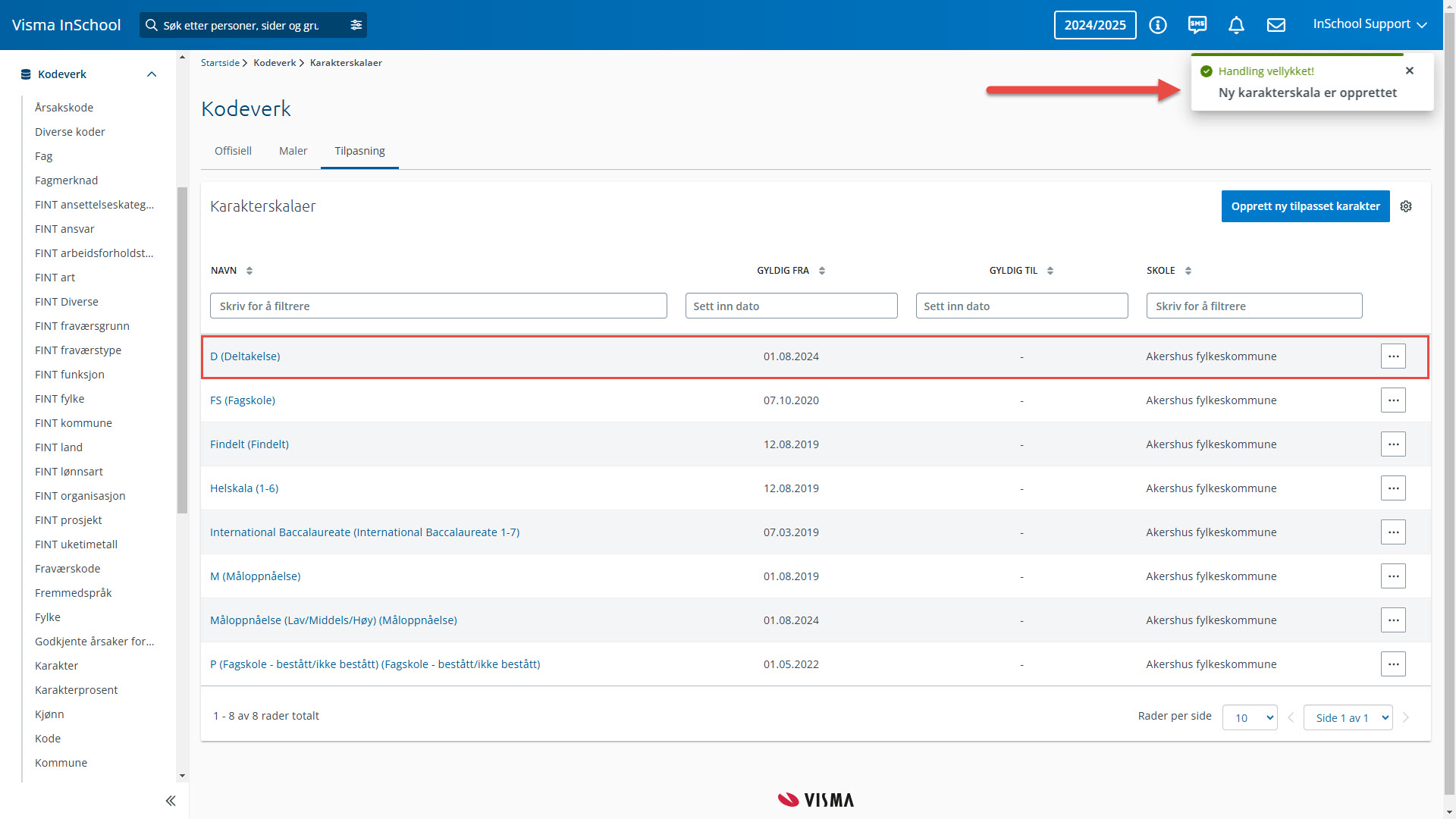Screen dimensions: 1456x819
Task: Switch to the Offisiell tab
Action: point(233,151)
